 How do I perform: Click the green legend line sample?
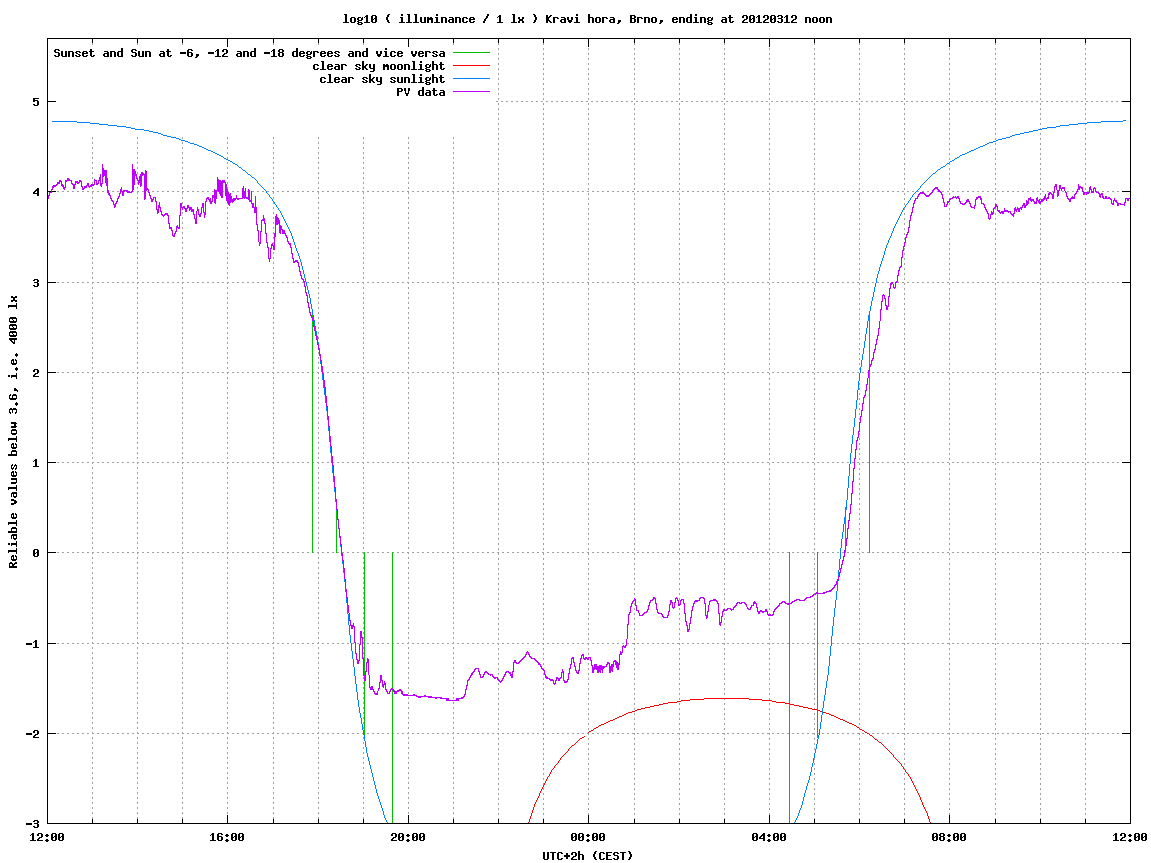471,53
